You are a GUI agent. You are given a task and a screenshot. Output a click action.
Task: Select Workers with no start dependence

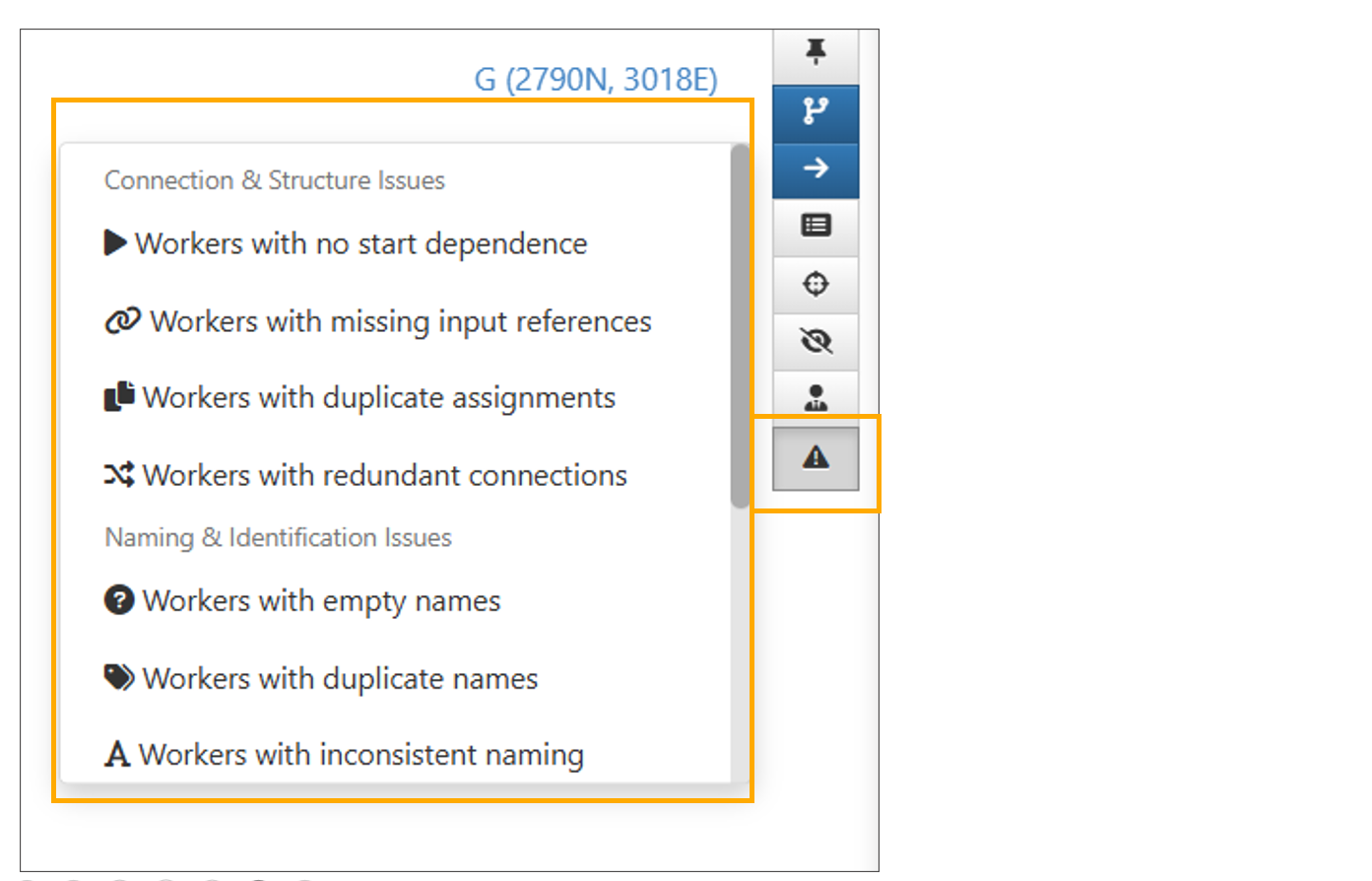359,243
